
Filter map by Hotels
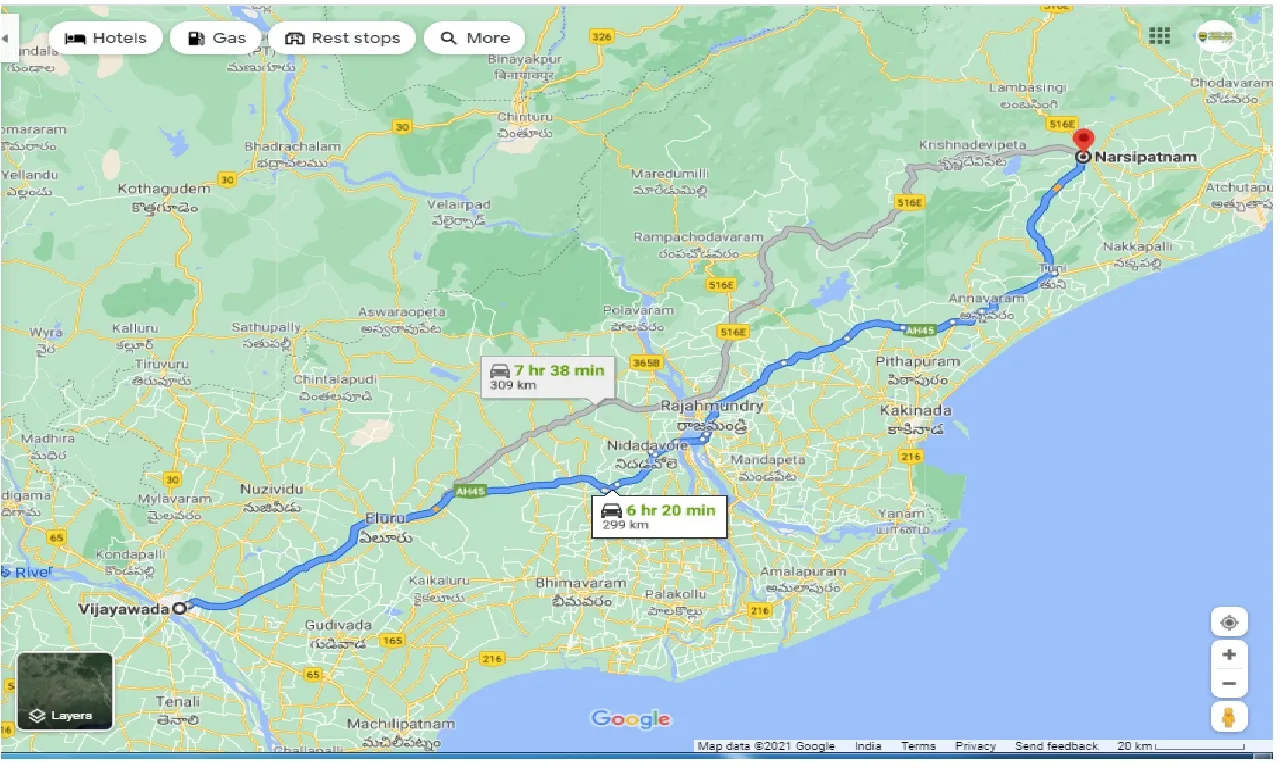[x=105, y=38]
